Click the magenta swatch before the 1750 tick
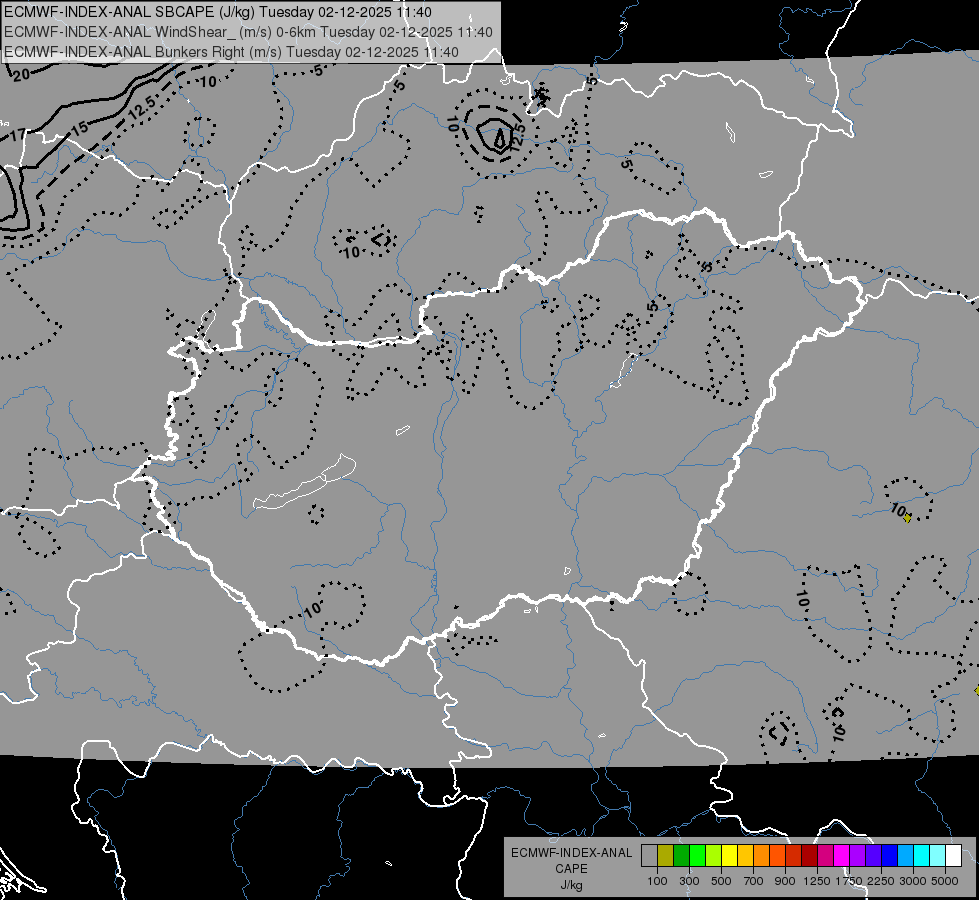Screen dimensions: 979x900 point(842,855)
